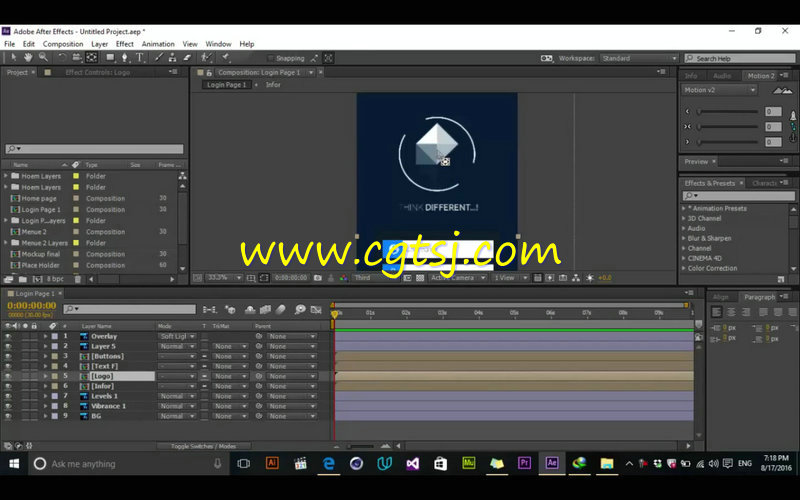
Task: Open the Composition menu
Action: point(63,44)
